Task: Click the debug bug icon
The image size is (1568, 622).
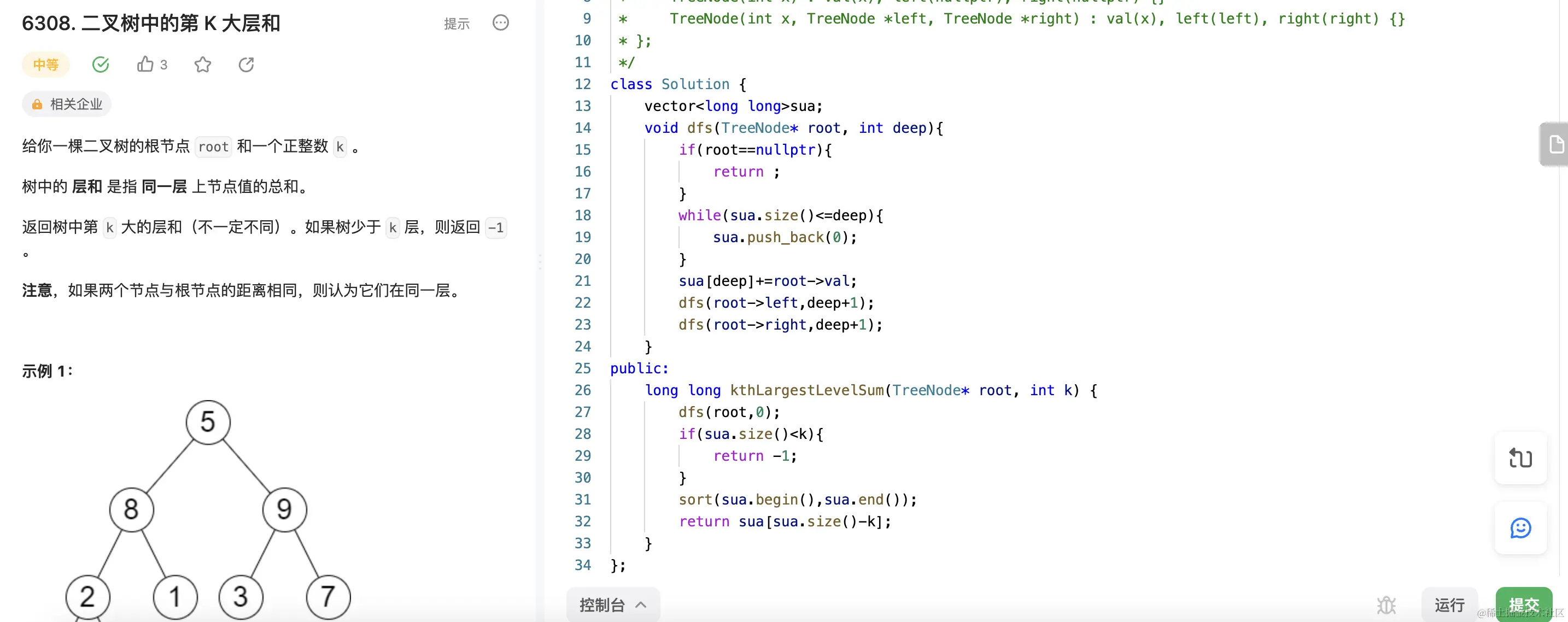Action: (1386, 605)
